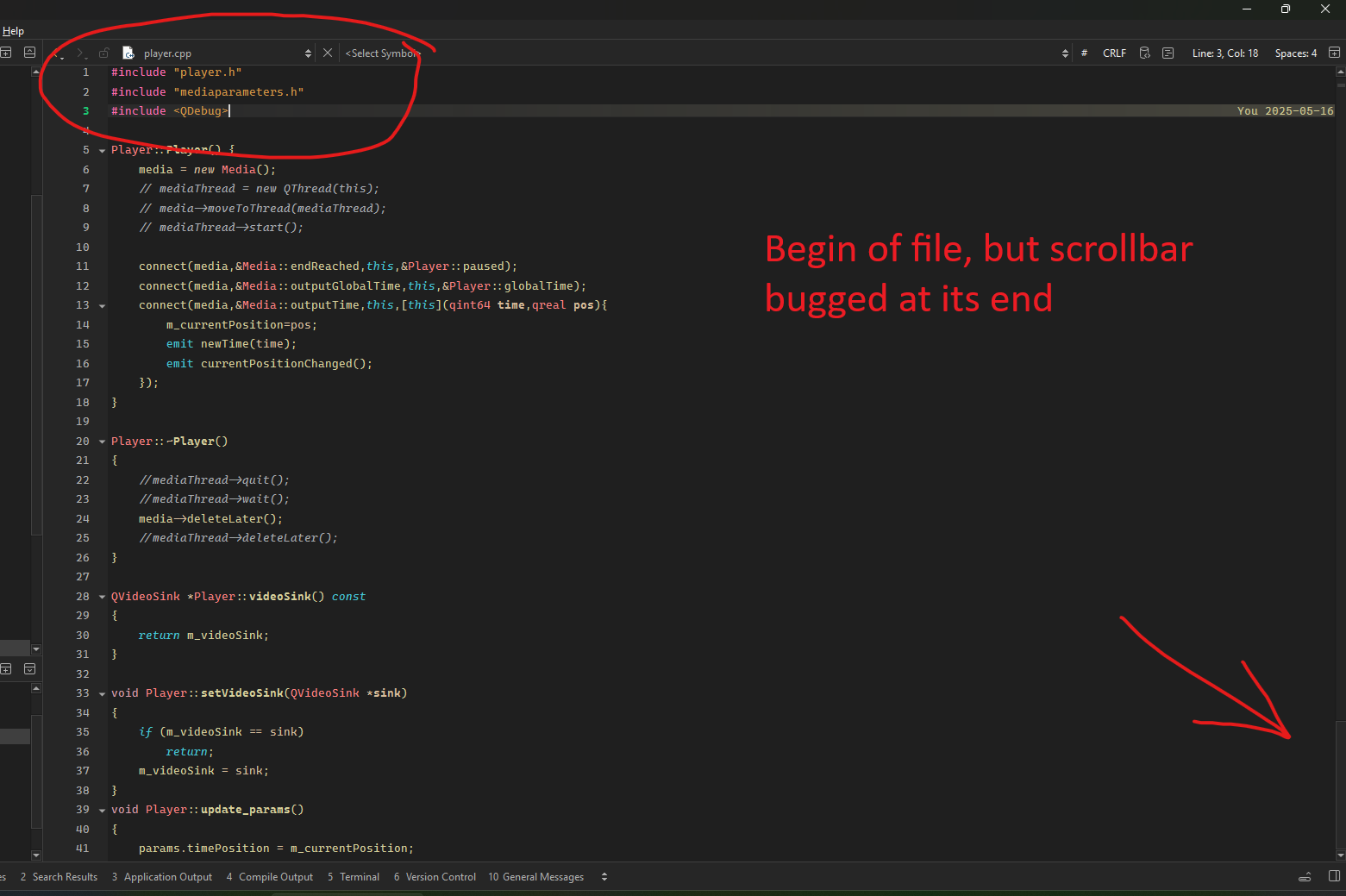Screen dimensions: 1346x896
Task: Click 'emit newTime(time);' line
Action: click(231, 344)
